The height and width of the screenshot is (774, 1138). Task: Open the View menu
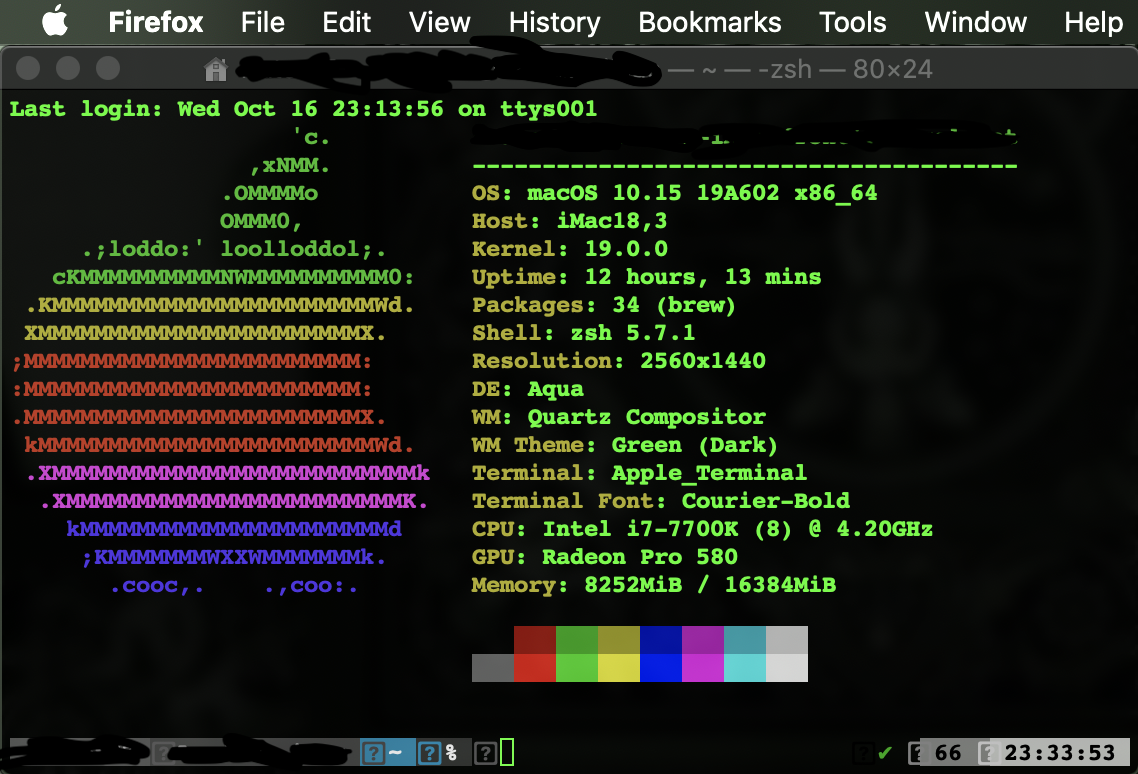click(x=439, y=23)
